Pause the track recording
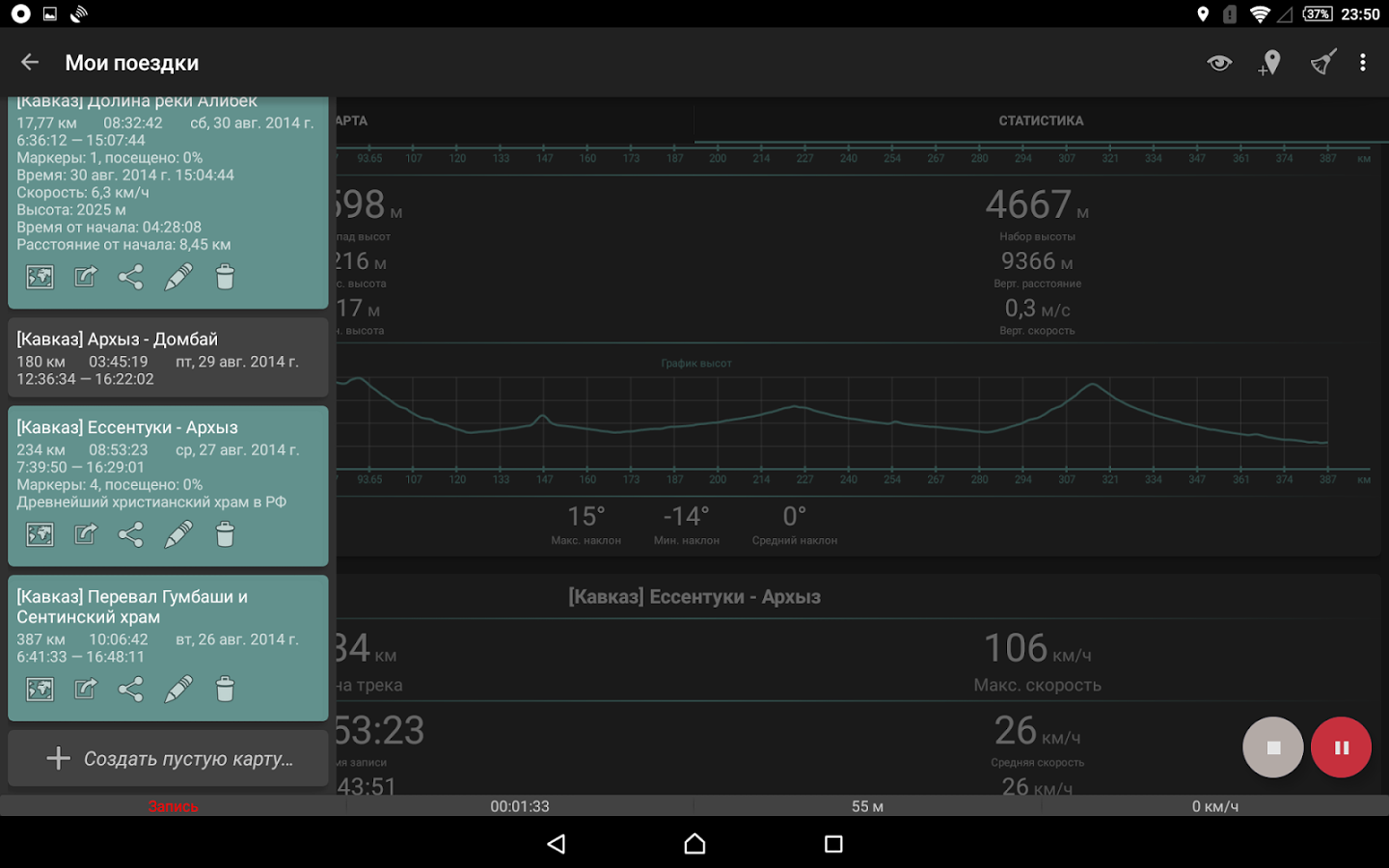This screenshot has height=868, width=1389. [x=1341, y=747]
